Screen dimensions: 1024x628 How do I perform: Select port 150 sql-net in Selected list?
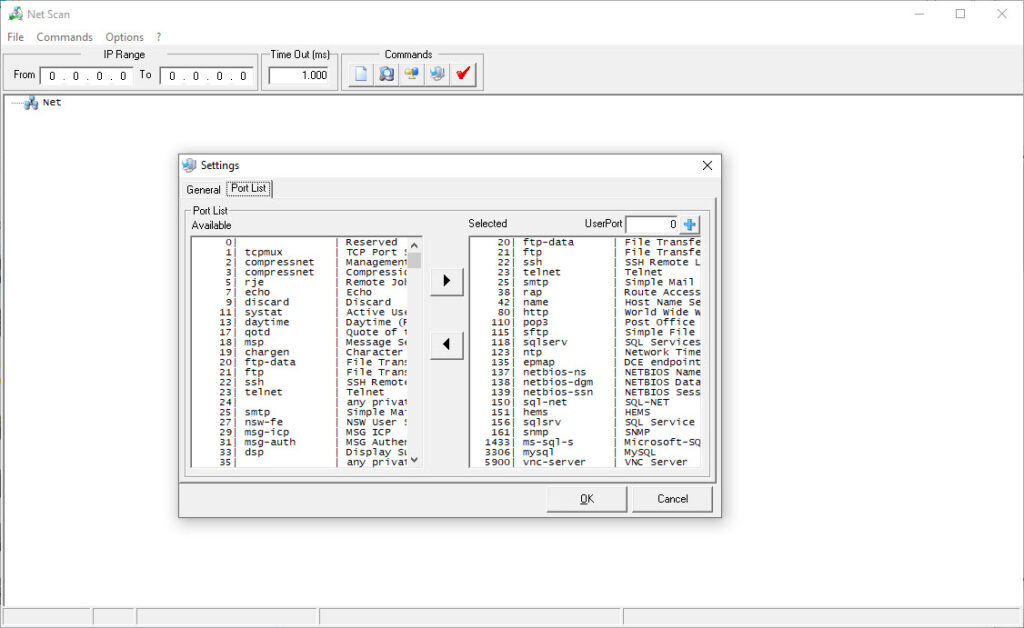point(585,402)
